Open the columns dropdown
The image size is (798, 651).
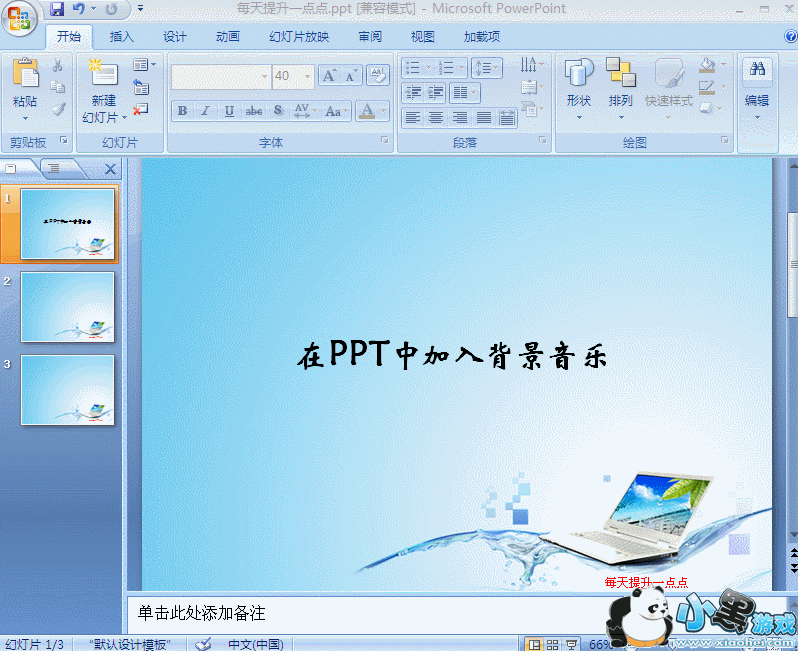465,93
